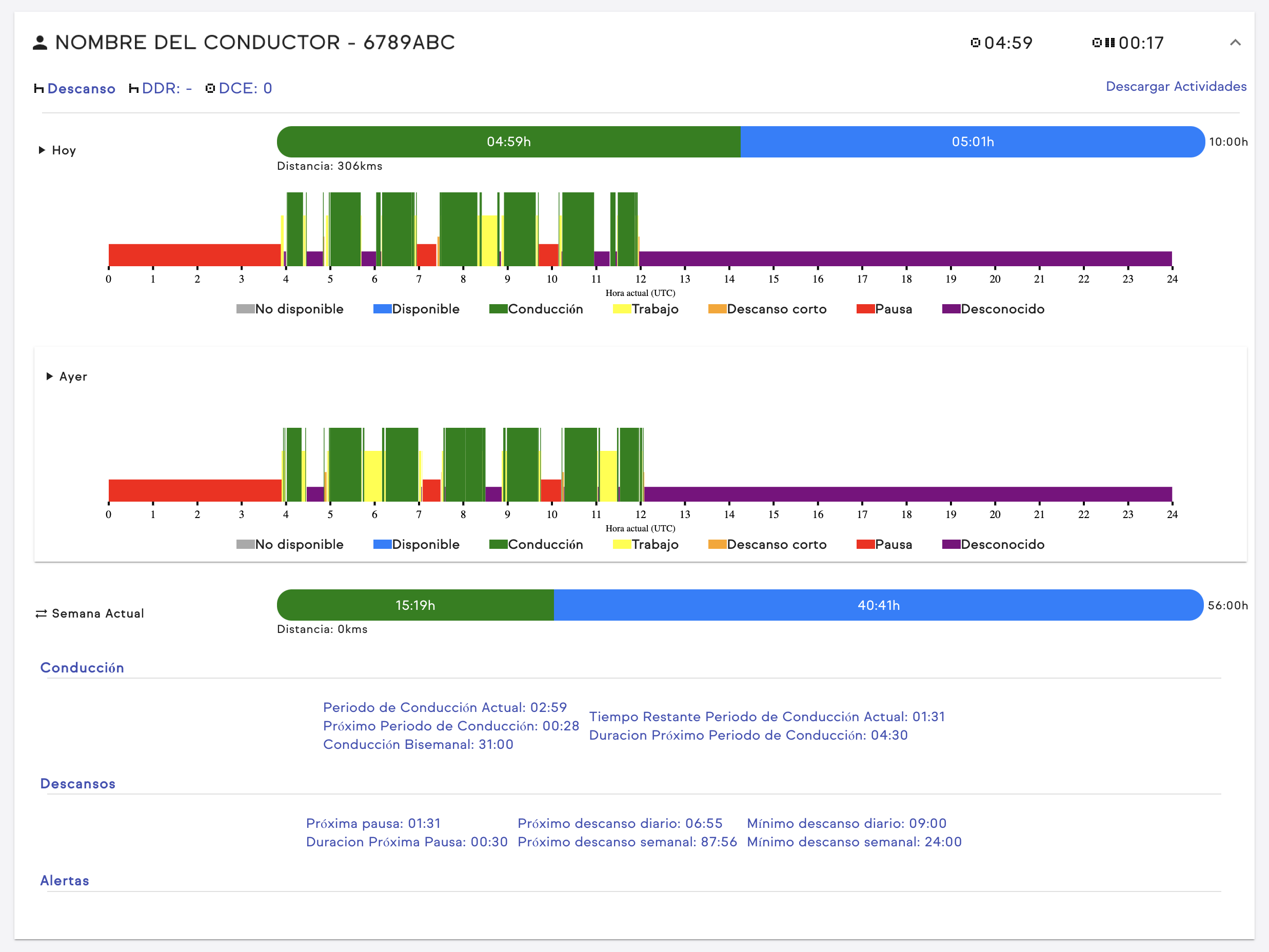Click the steering wheel icon next to DCE
This screenshot has height=952, width=1269.
[210, 88]
